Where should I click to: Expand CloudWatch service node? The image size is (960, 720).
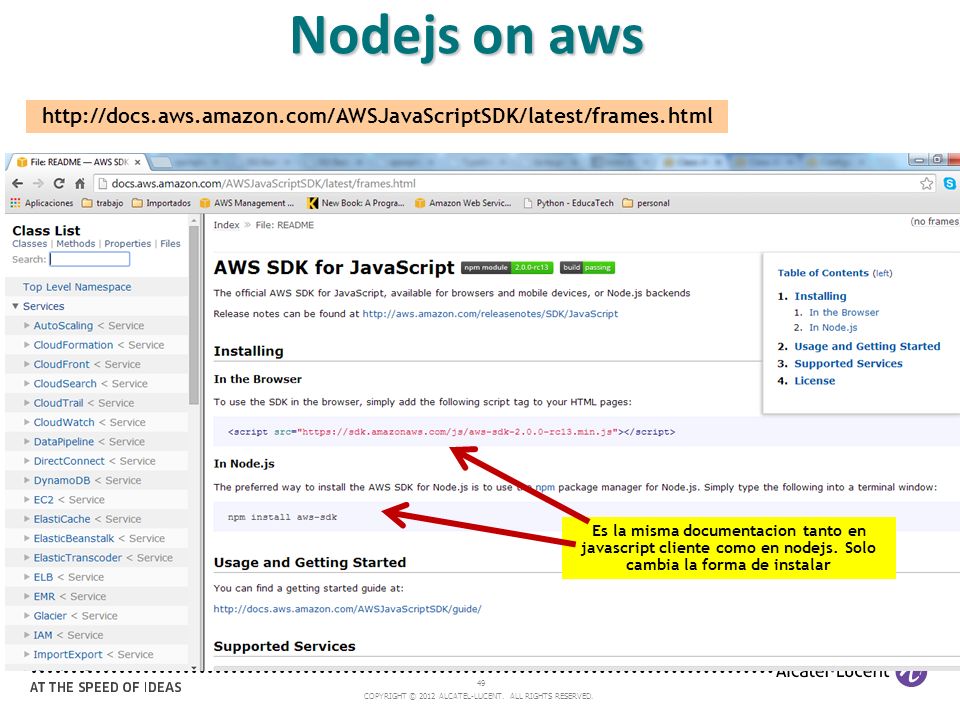26,422
